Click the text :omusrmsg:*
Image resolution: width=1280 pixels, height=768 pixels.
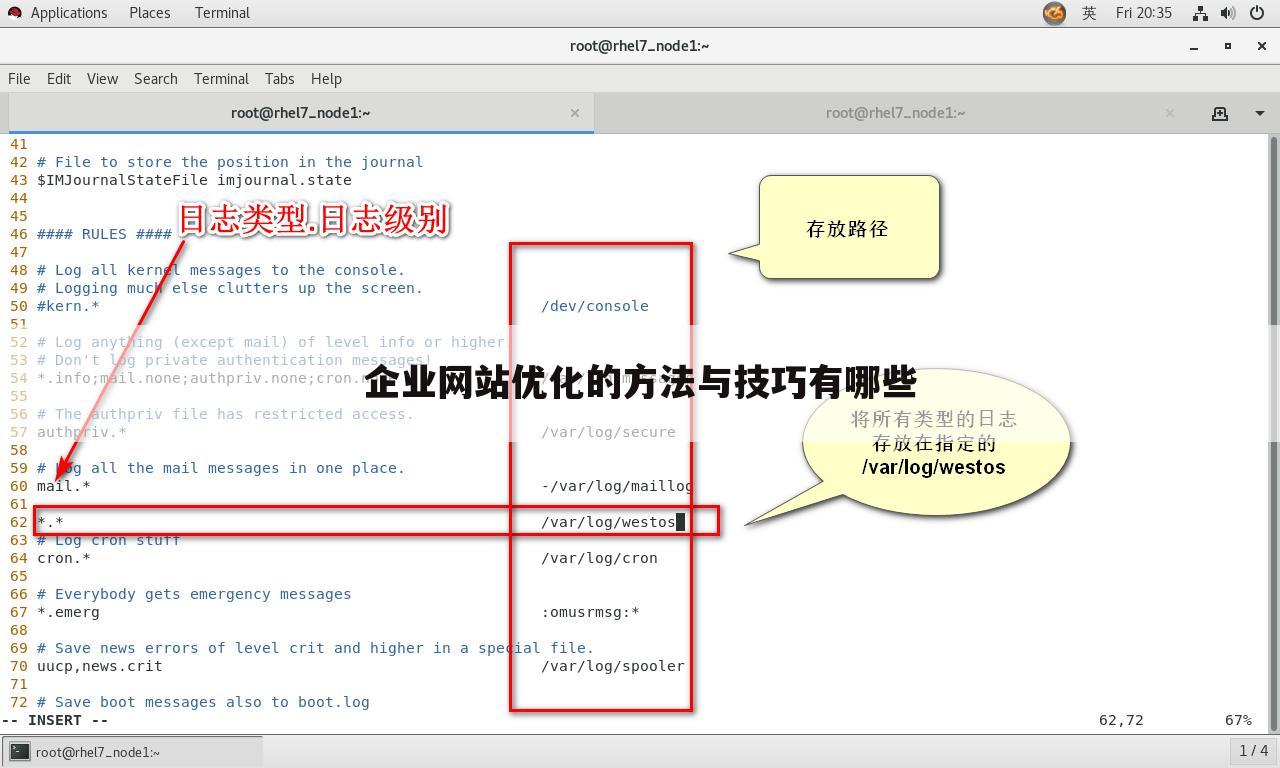click(x=590, y=612)
